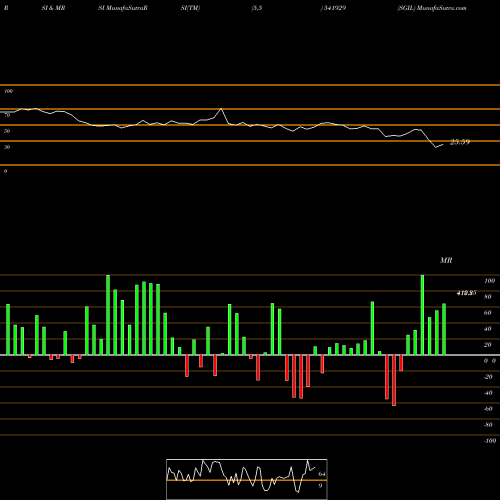500x500 pixels.
Task: Click the '(5,5' parameter text in the header
Action: pos(256,8)
